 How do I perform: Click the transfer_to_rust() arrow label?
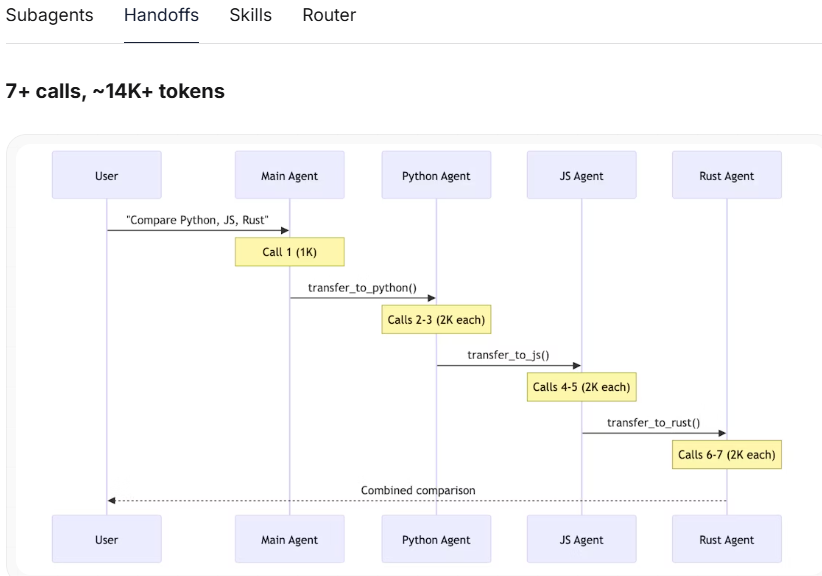coord(654,423)
